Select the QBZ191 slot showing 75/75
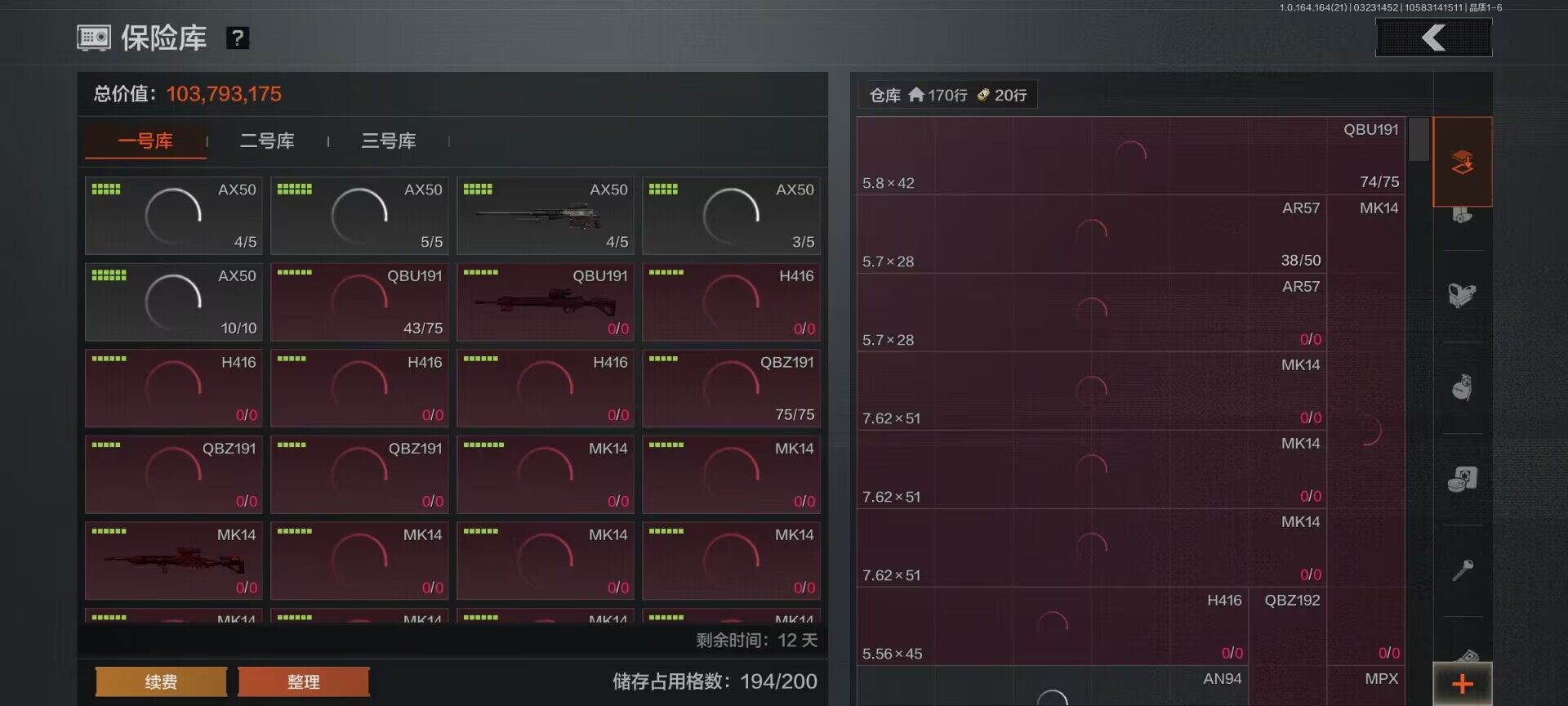 (x=731, y=388)
